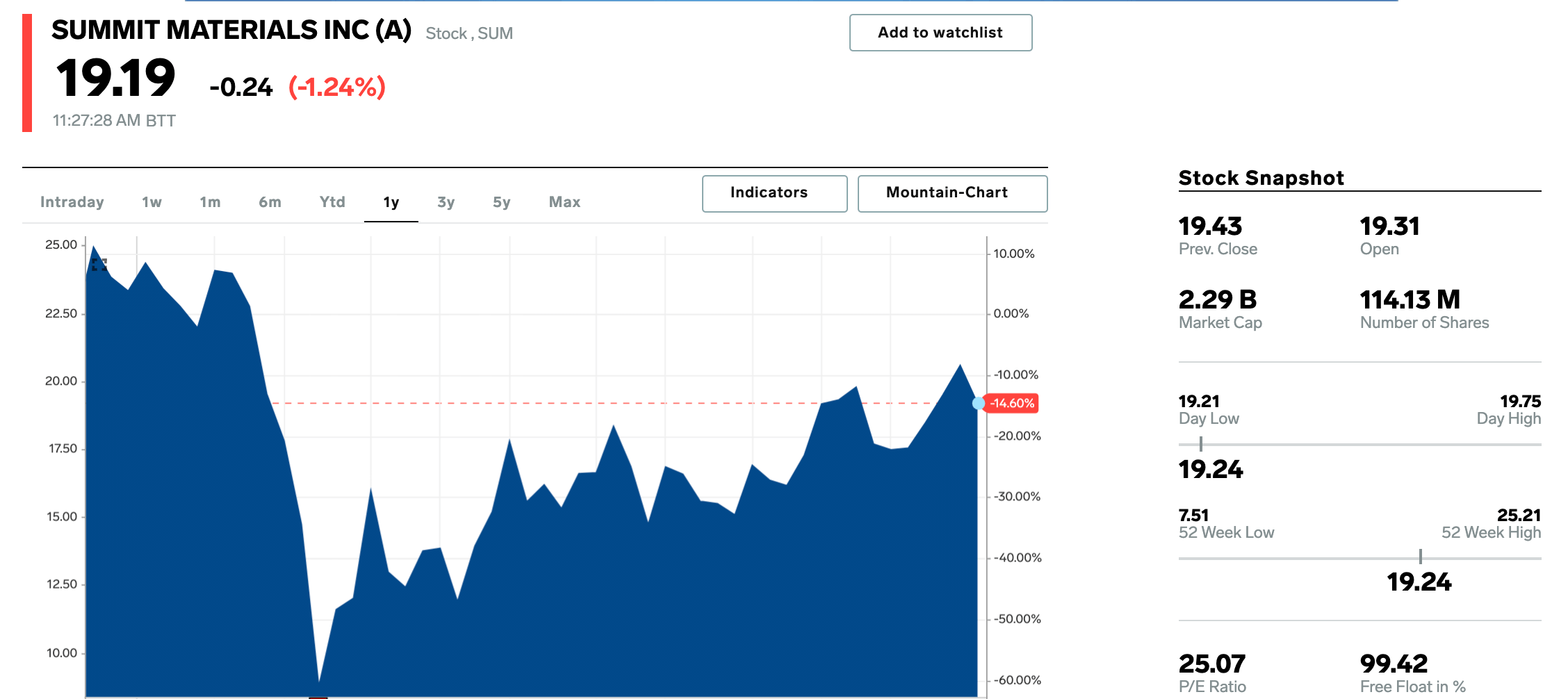The width and height of the screenshot is (1568, 699).
Task: Click the blue current-price dot on the chart
Action: click(979, 403)
